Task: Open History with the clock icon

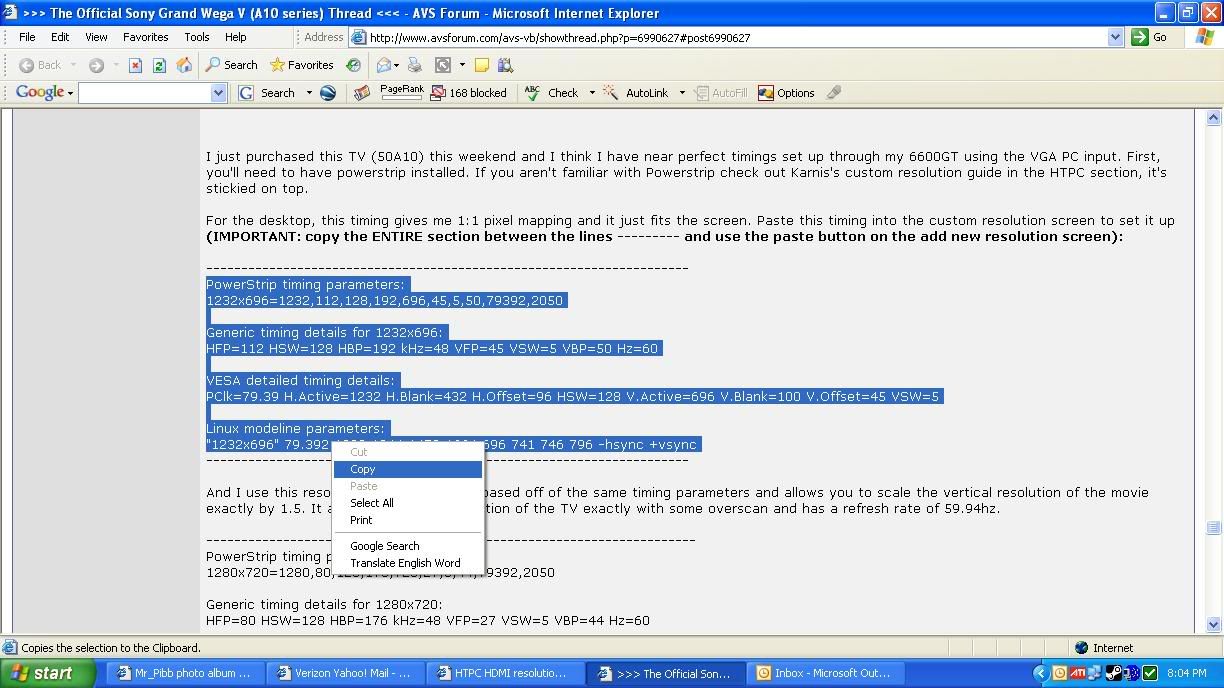Action: 353,65
